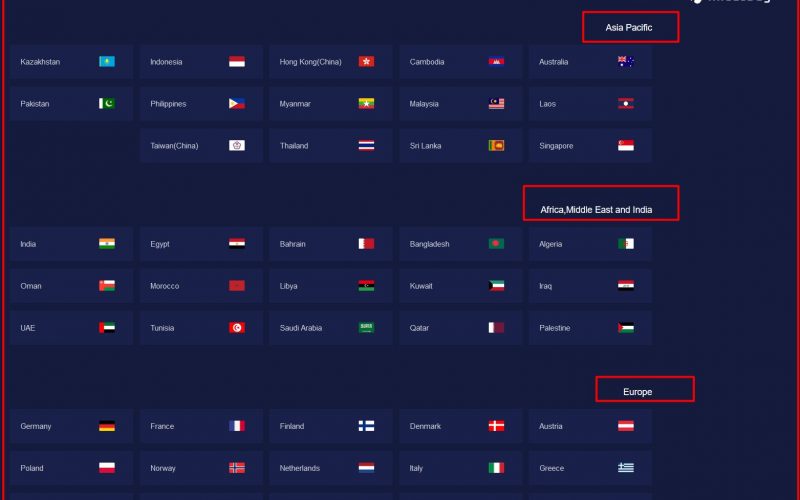Select the Africa, Middle East and India heading
The width and height of the screenshot is (800, 500).
pos(596,210)
